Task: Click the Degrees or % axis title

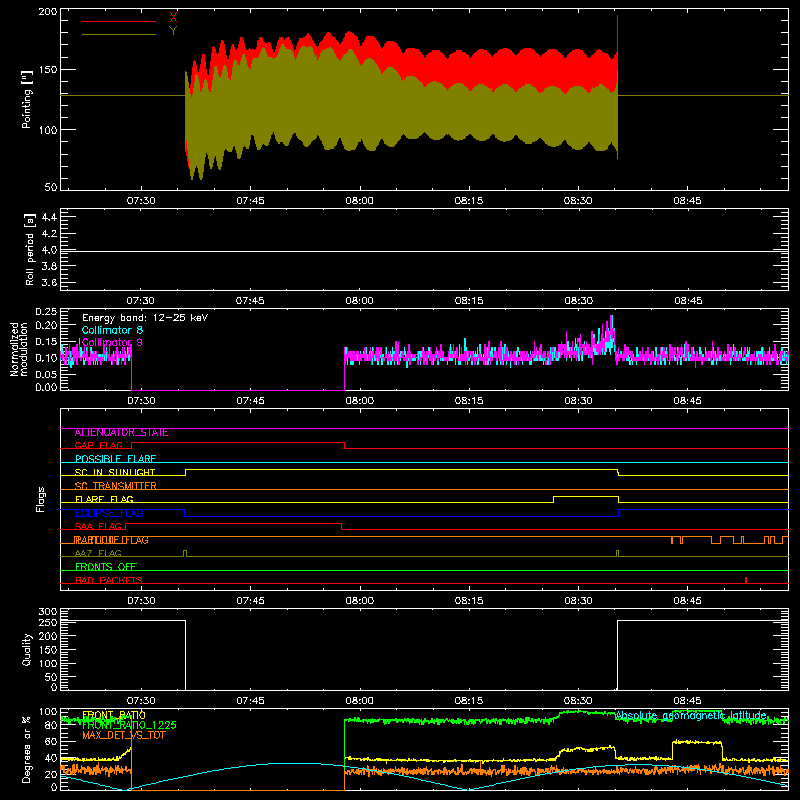Action: point(27,749)
